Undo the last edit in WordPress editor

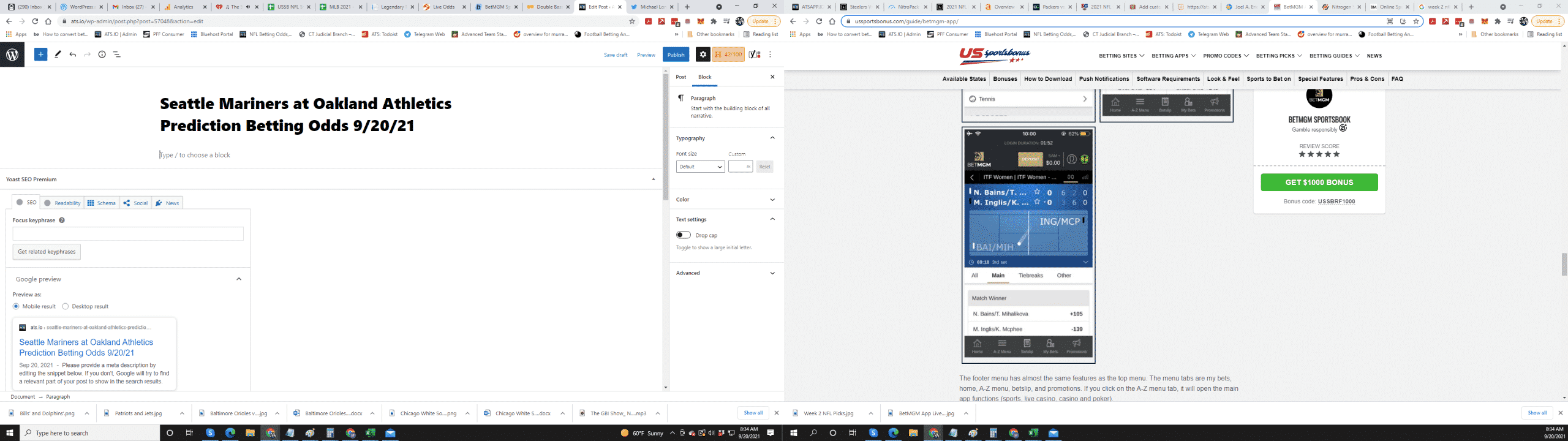coord(73,55)
